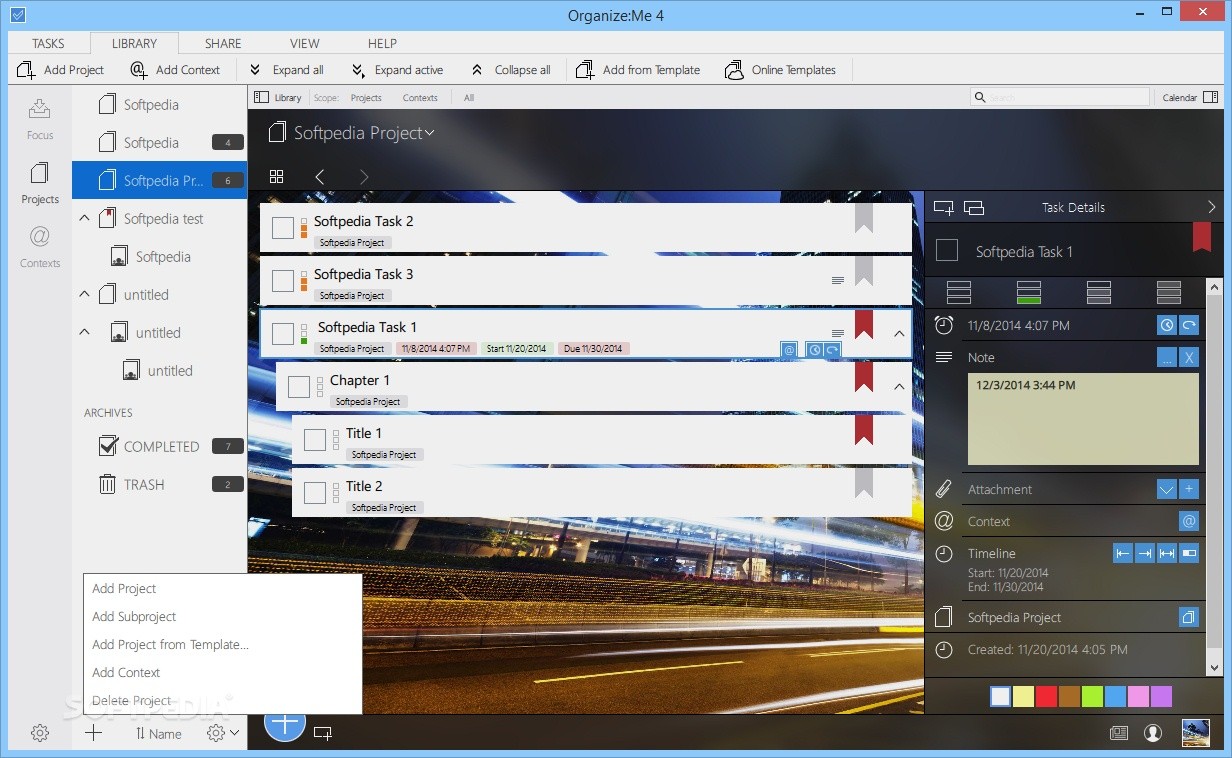Collapse the Chapter 1 row chevron

pyautogui.click(x=899, y=387)
